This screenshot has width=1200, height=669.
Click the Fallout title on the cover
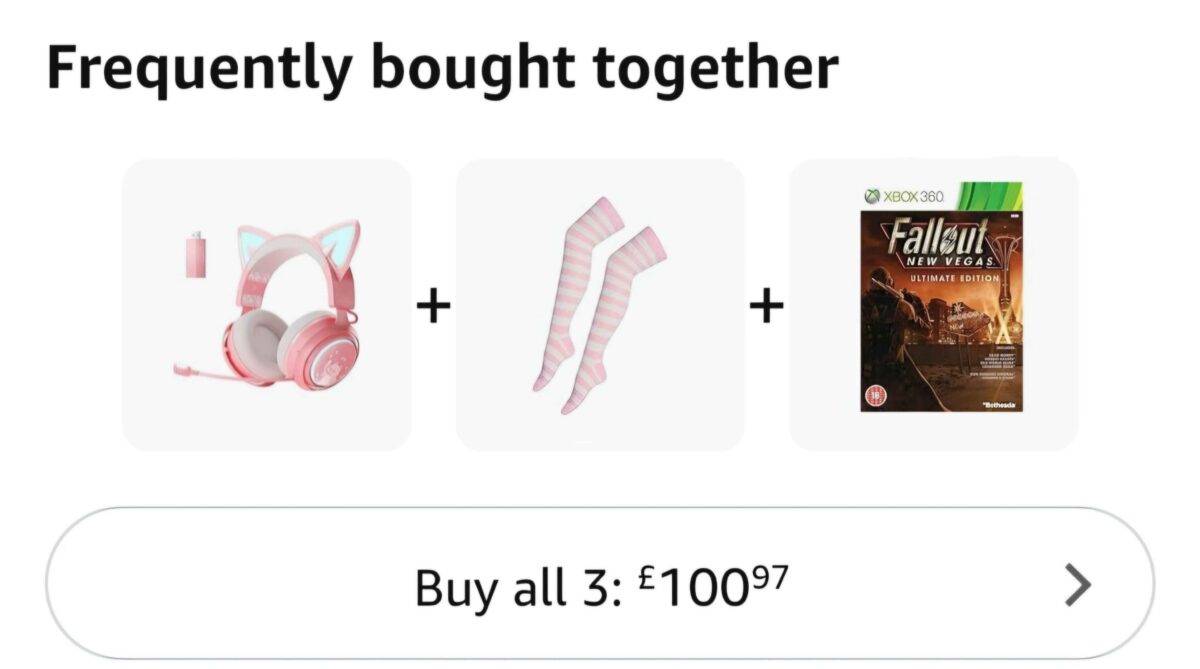coord(937,236)
